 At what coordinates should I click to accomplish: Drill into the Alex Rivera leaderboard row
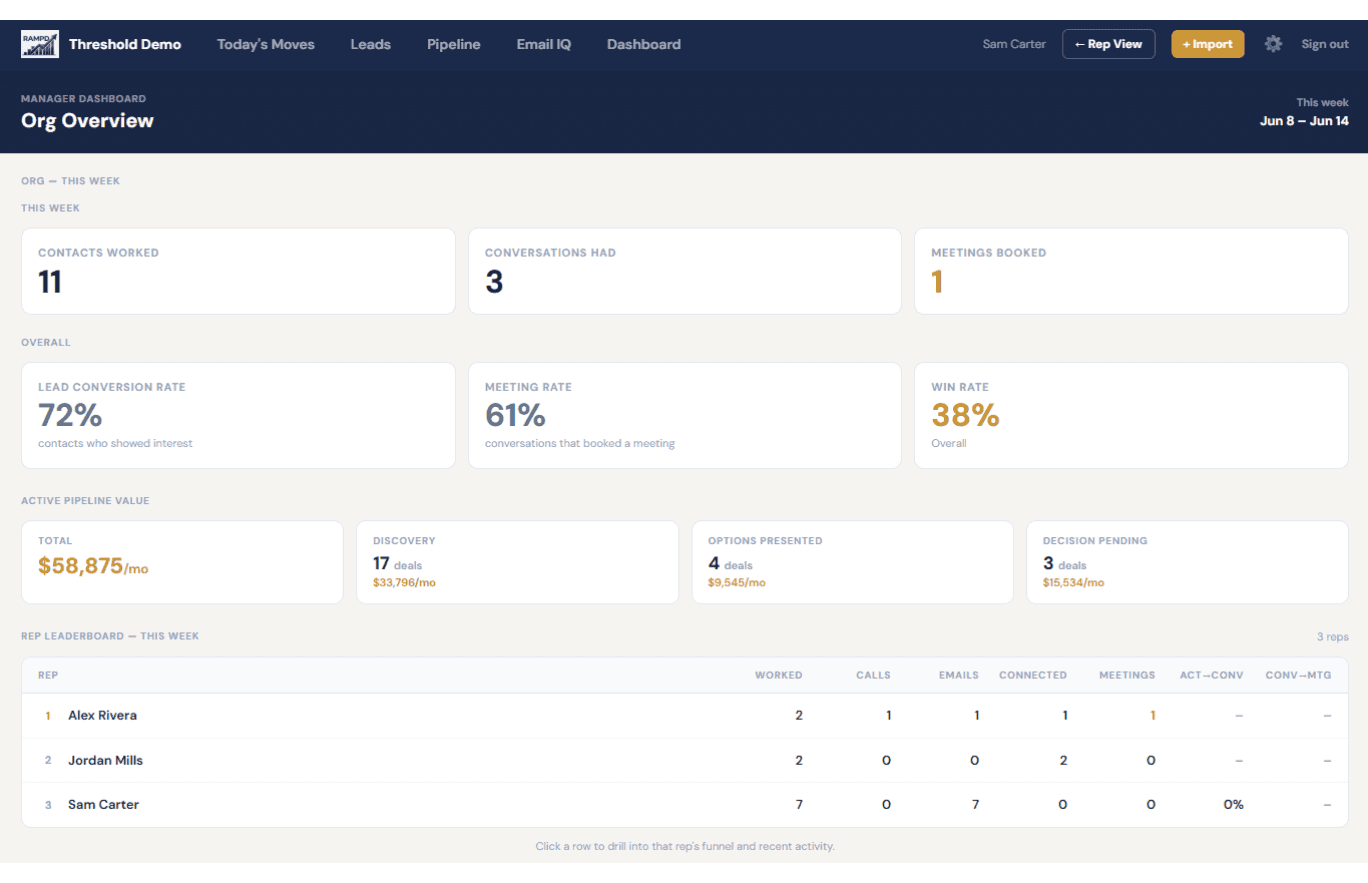tap(685, 716)
